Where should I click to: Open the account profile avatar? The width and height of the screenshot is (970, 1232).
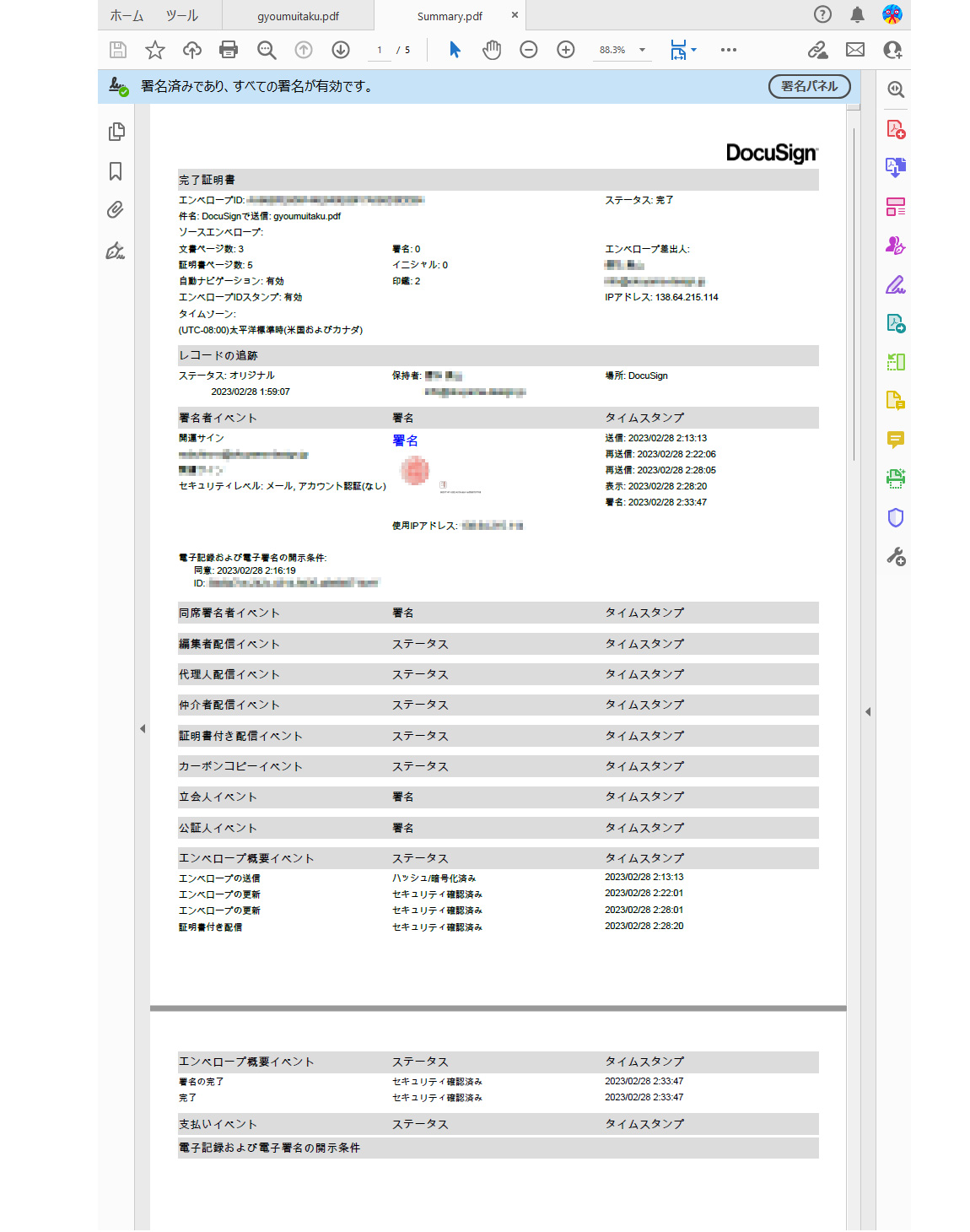click(892, 14)
